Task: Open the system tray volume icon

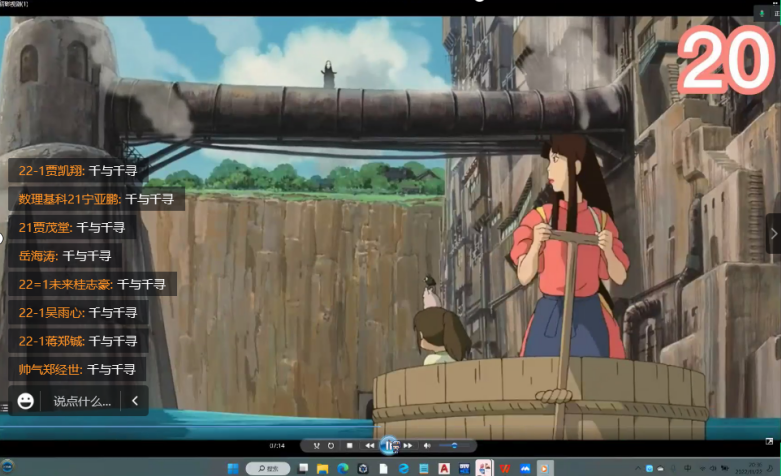Action: coord(713,469)
